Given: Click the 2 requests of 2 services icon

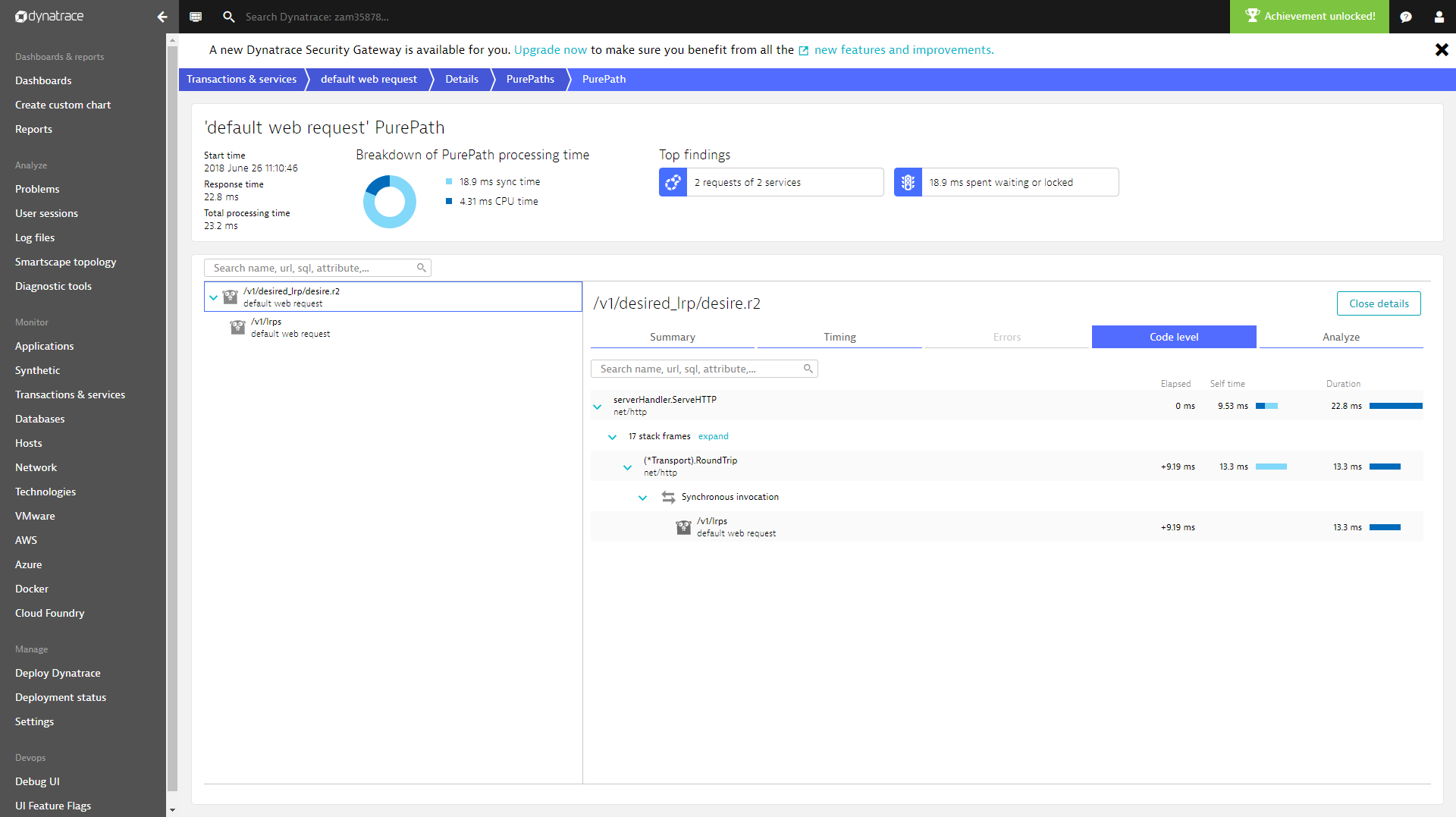Looking at the screenshot, I should (x=673, y=182).
